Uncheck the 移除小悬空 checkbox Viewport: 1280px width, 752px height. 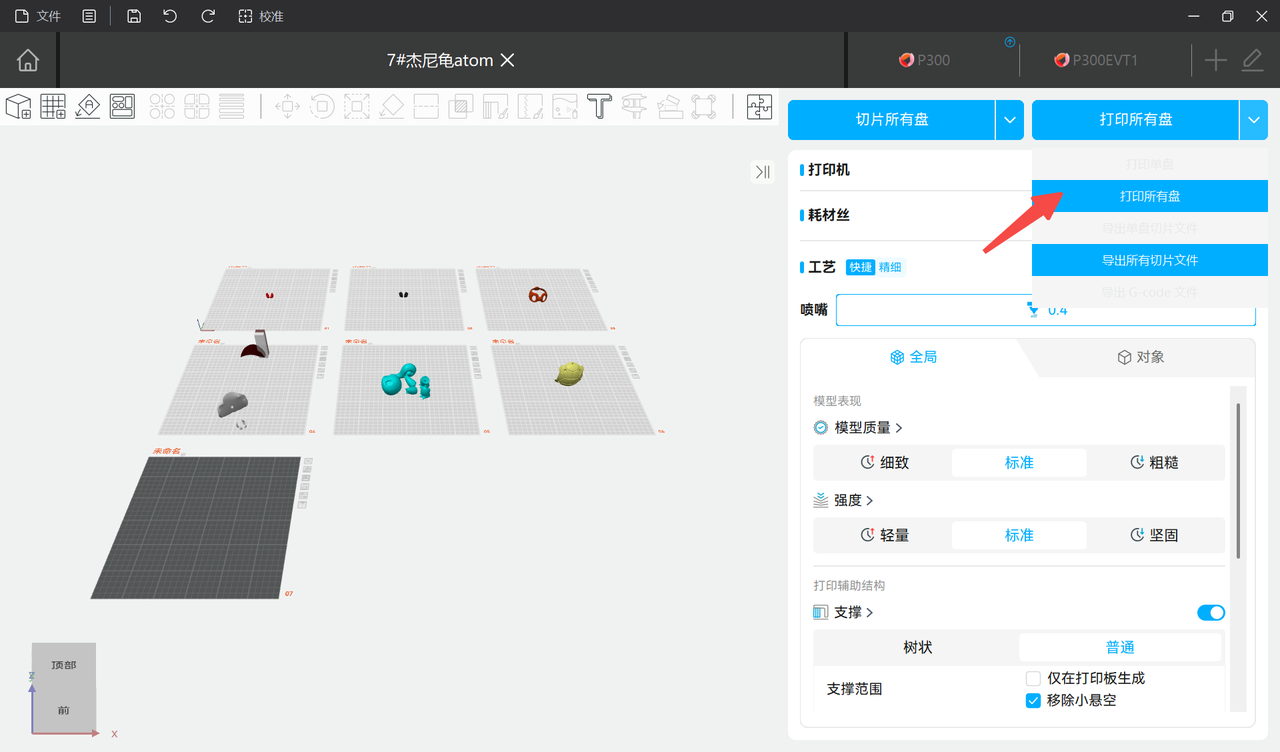click(1034, 700)
